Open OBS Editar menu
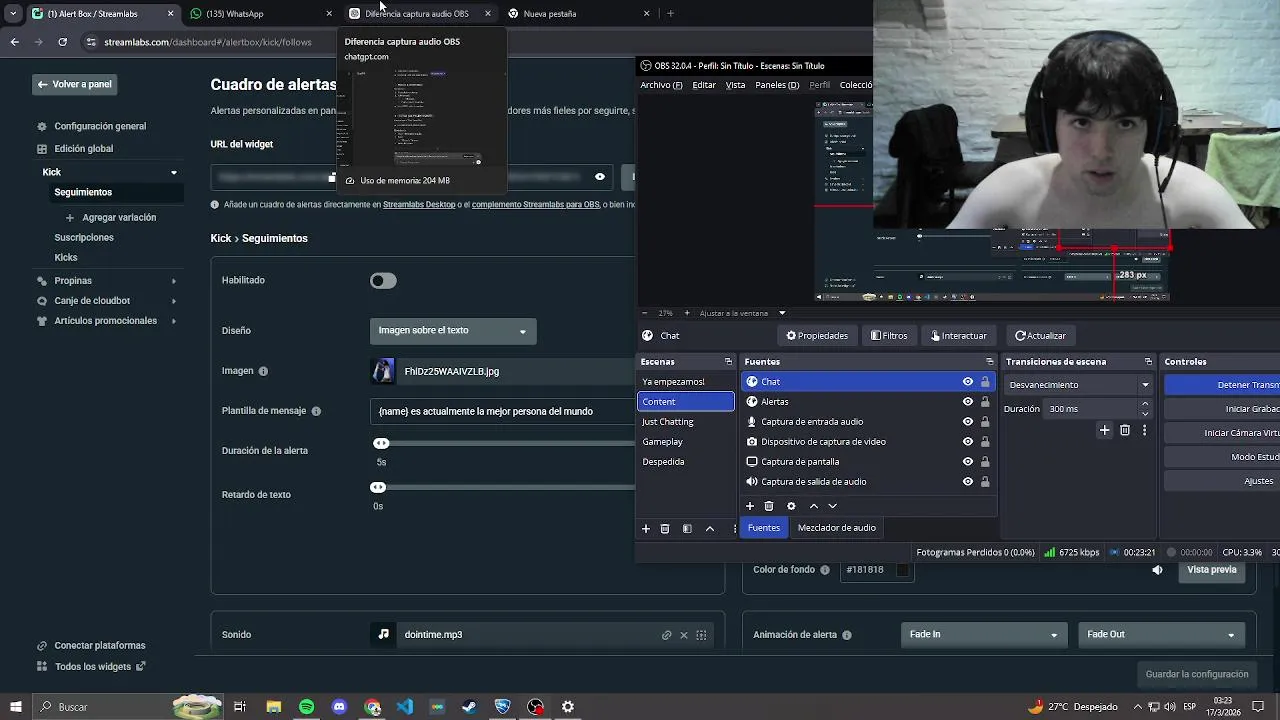1280x720 pixels. tap(704, 85)
